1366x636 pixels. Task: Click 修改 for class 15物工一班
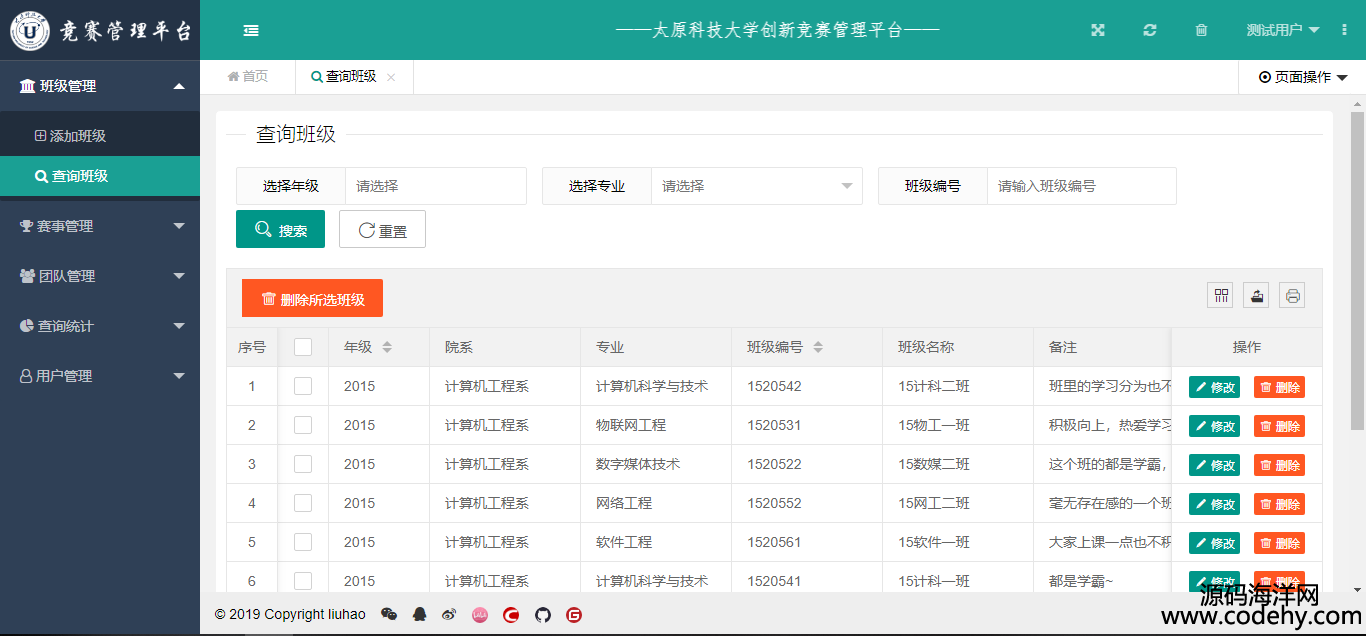(1214, 426)
